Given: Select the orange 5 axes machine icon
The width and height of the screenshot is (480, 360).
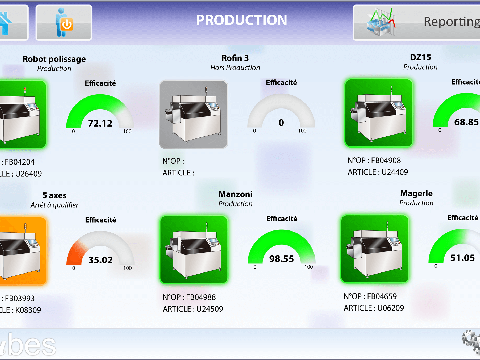Looking at the screenshot, I should pos(23,251).
